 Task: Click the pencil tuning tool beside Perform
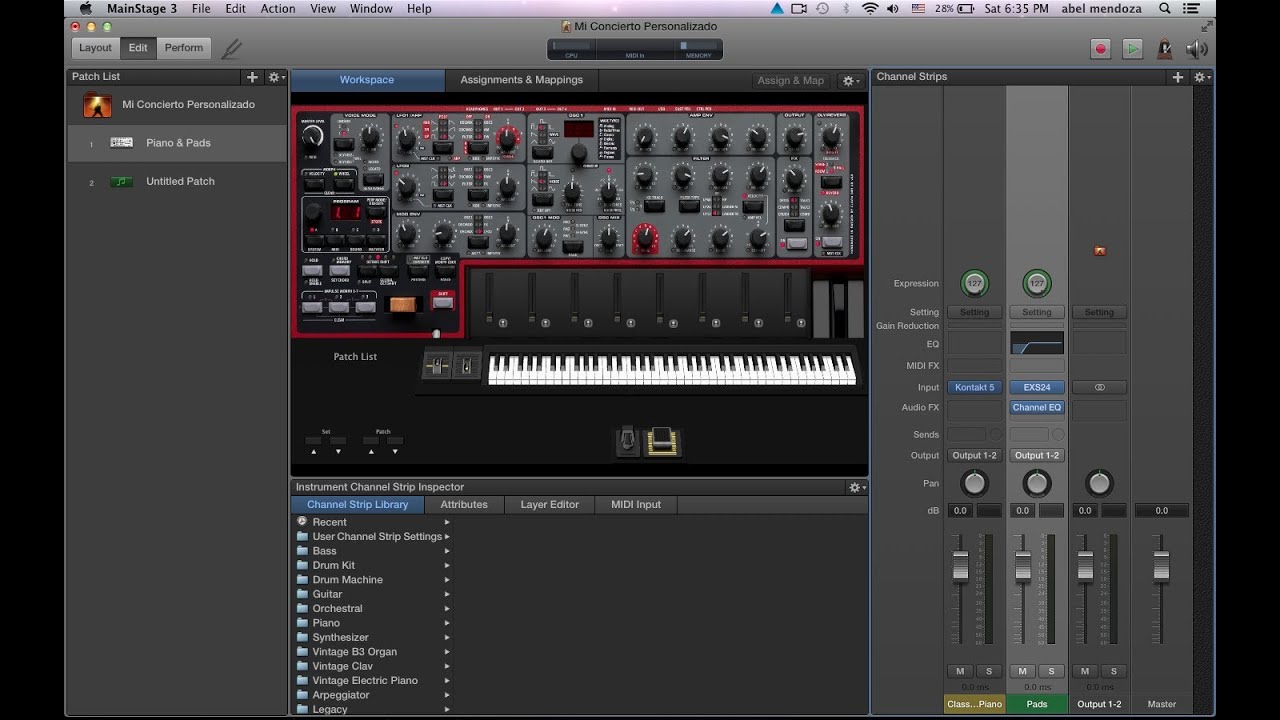click(231, 48)
